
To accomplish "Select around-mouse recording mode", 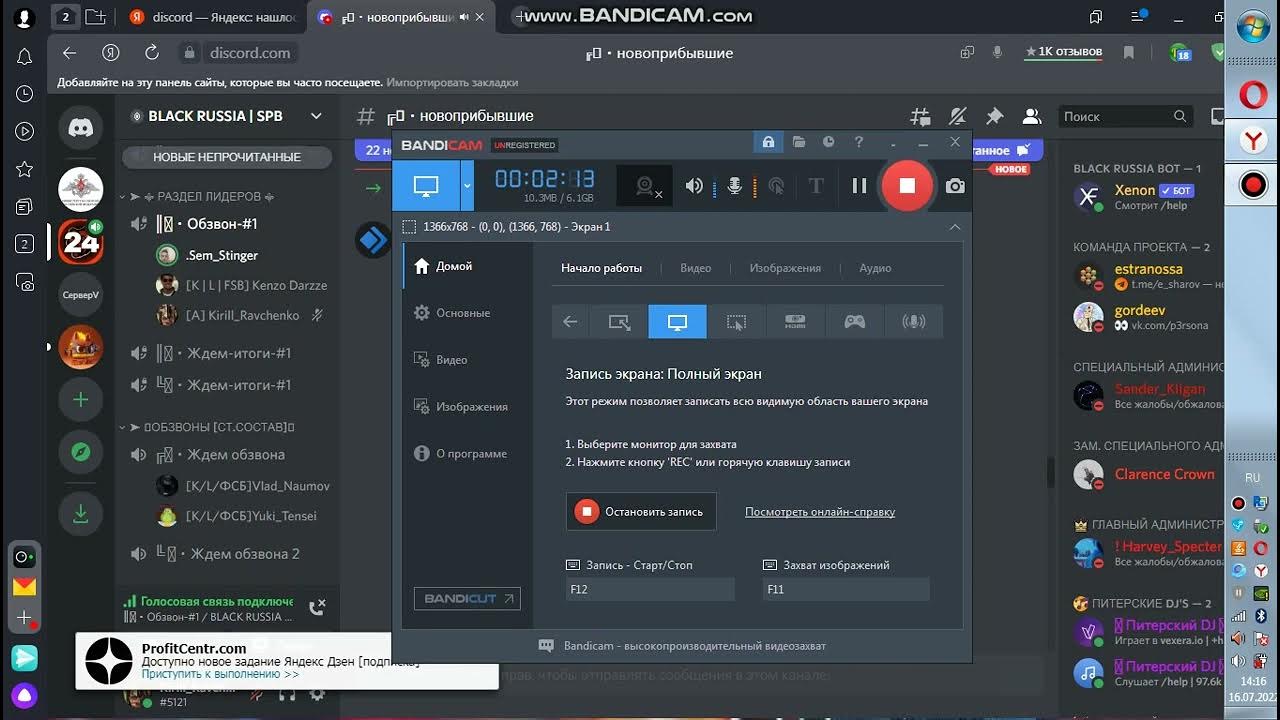I will point(736,322).
